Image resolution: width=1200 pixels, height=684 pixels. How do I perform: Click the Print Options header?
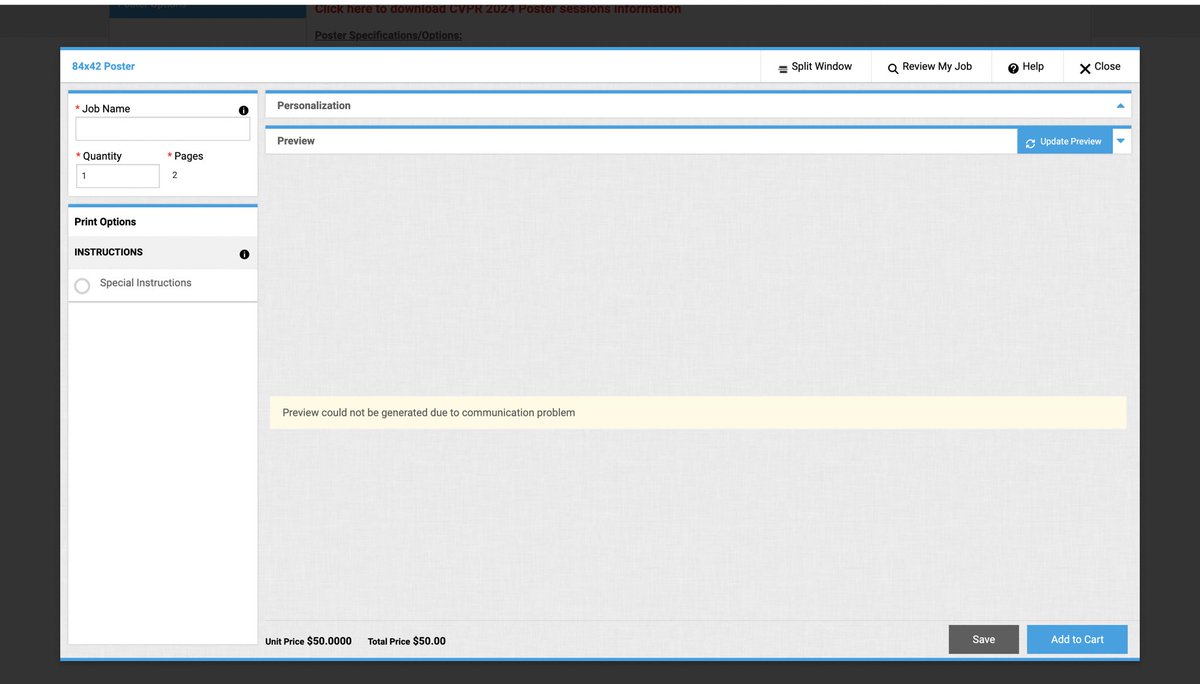[x=105, y=222]
